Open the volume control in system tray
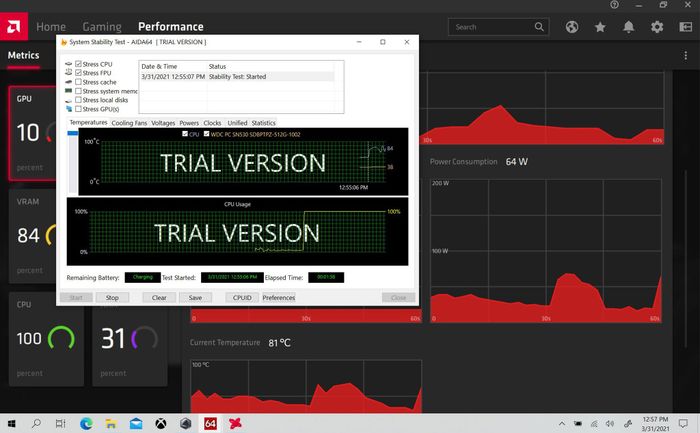The width and height of the screenshot is (700, 433). point(610,424)
